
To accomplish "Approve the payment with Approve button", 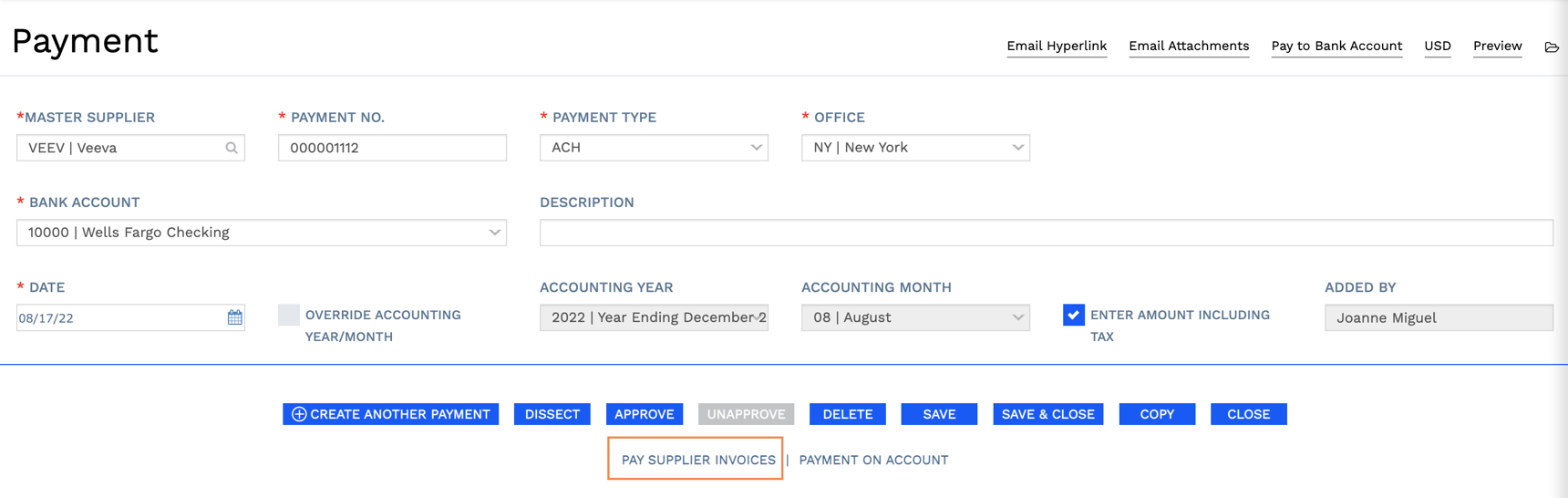I will pyautogui.click(x=644, y=414).
